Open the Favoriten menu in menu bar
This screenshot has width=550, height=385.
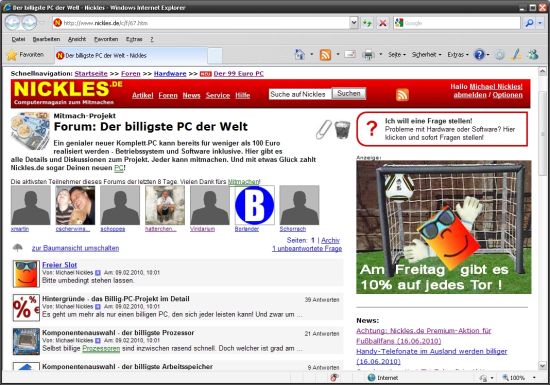pos(106,39)
